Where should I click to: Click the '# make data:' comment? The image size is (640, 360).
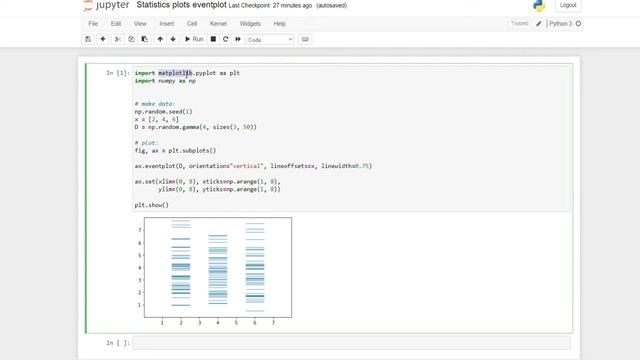155,104
